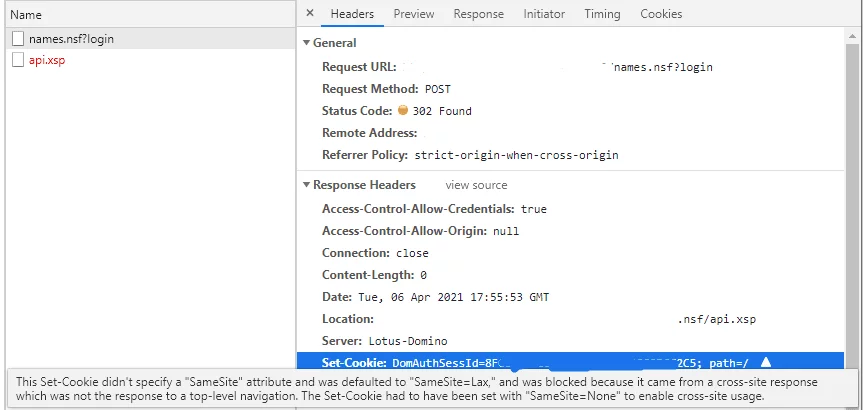
Task: Click the Set-Cookie warning triangle icon
Action: pos(766,362)
